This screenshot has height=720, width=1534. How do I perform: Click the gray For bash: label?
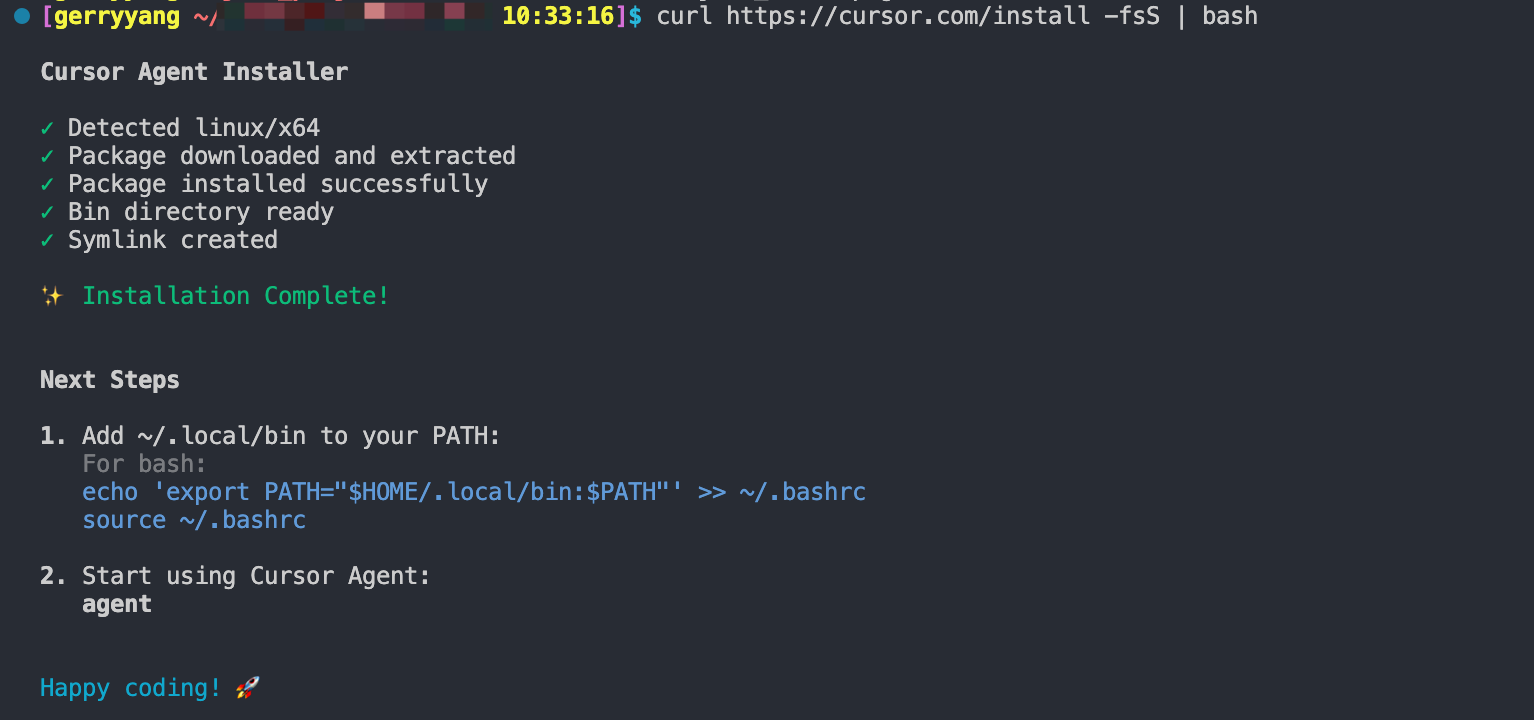[144, 464]
